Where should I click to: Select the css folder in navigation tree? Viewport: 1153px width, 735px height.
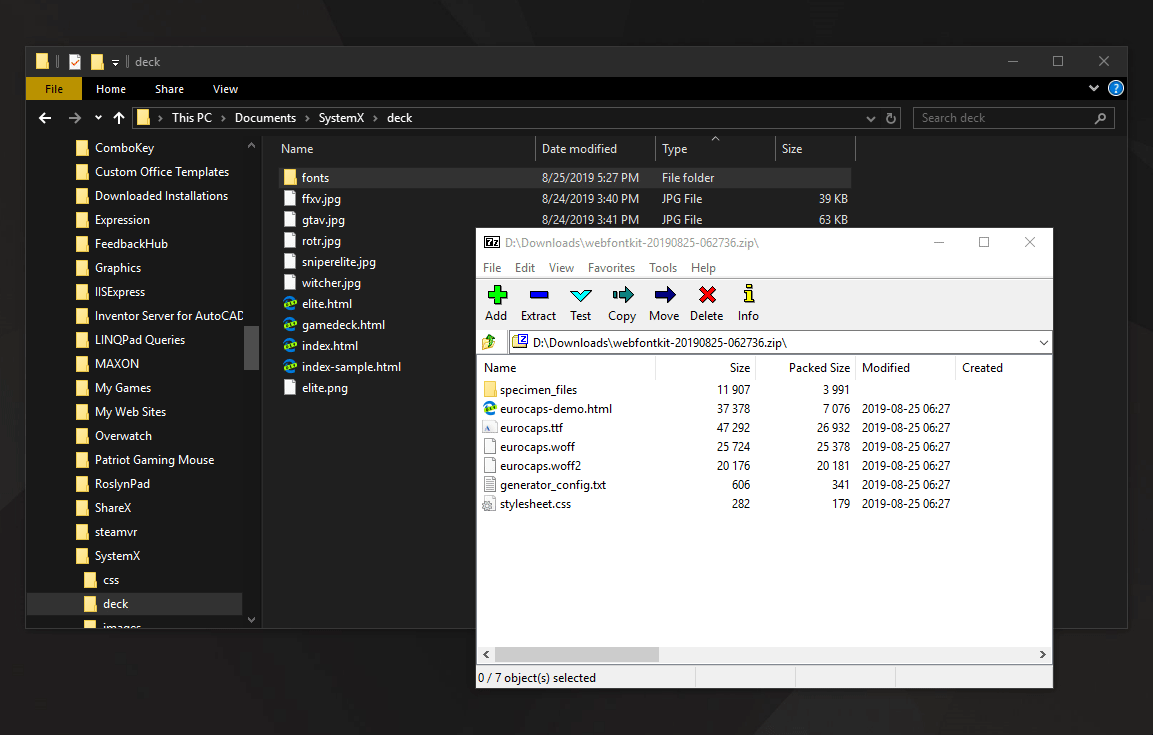click(x=111, y=580)
